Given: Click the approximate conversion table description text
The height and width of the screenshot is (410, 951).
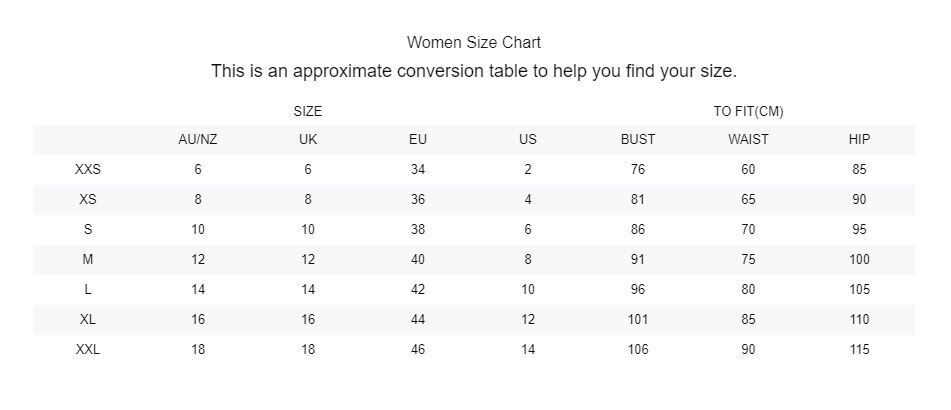Looking at the screenshot, I should pyautogui.click(x=474, y=72).
